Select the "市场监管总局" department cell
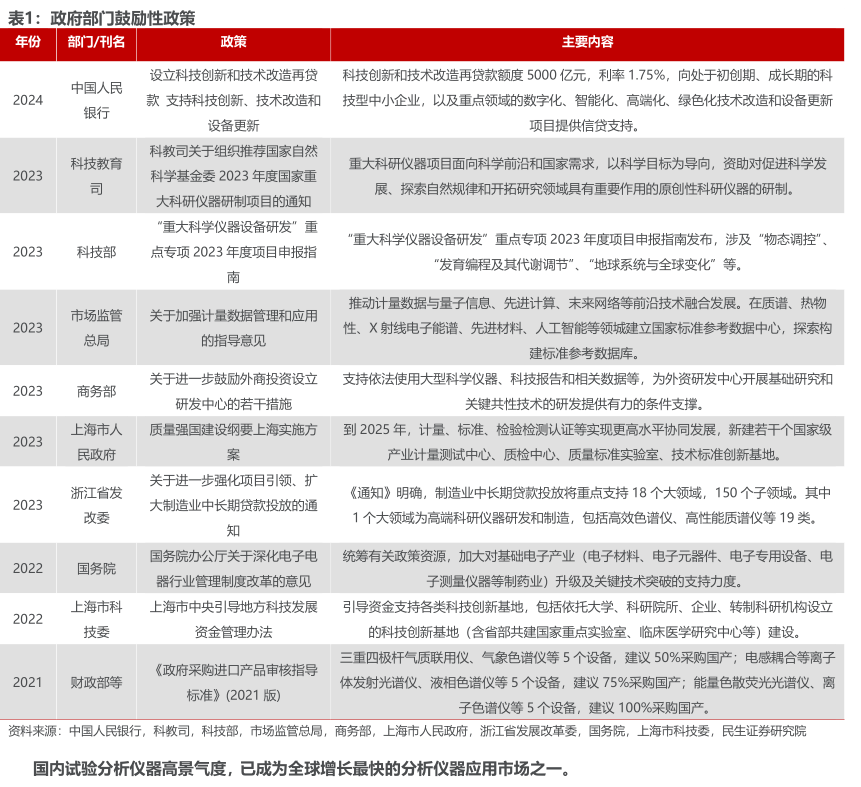This screenshot has height=787, width=861. 96,327
